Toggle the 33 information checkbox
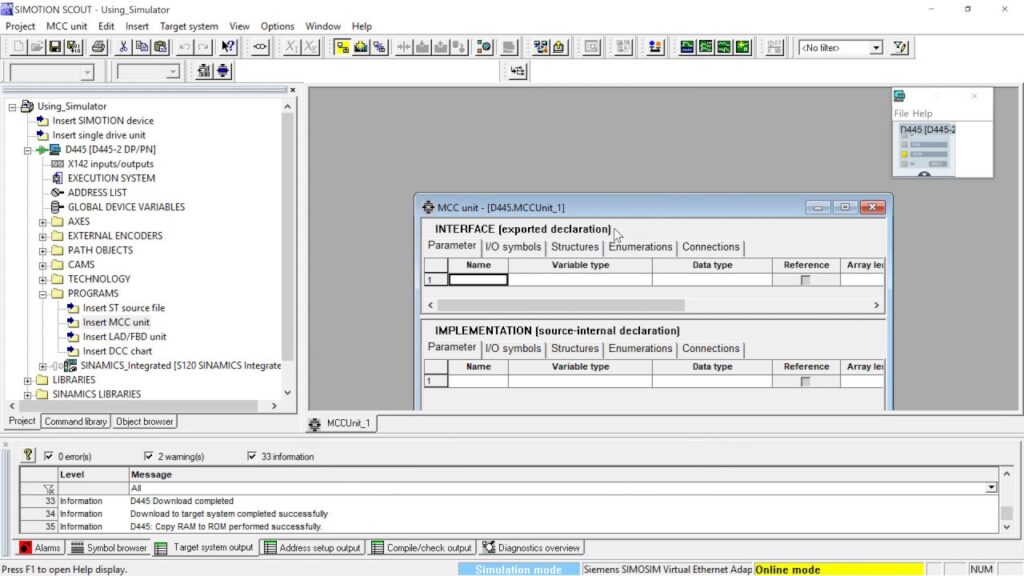The height and width of the screenshot is (576, 1024). point(251,456)
